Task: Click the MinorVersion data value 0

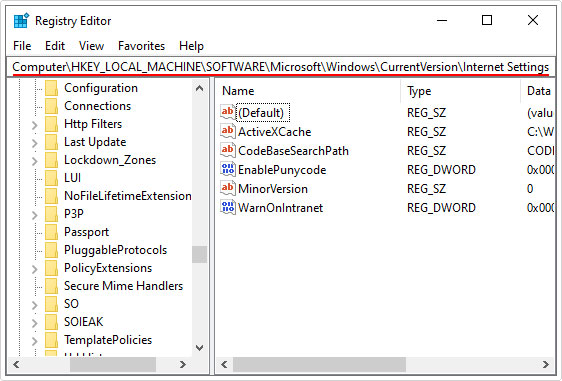Action: (x=530, y=189)
